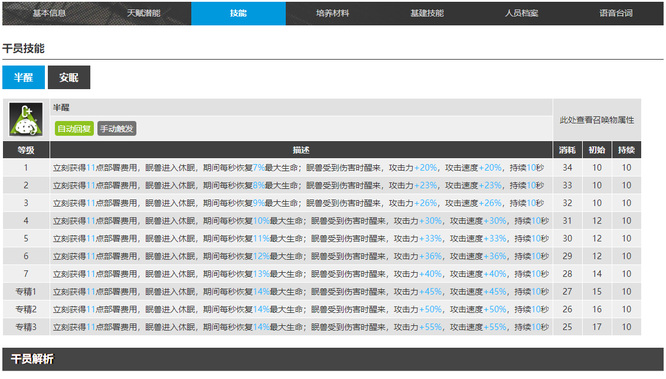Viewport: 666px width, 379px height.
Task: Select the 专精3 skill level row
Action: (322, 327)
